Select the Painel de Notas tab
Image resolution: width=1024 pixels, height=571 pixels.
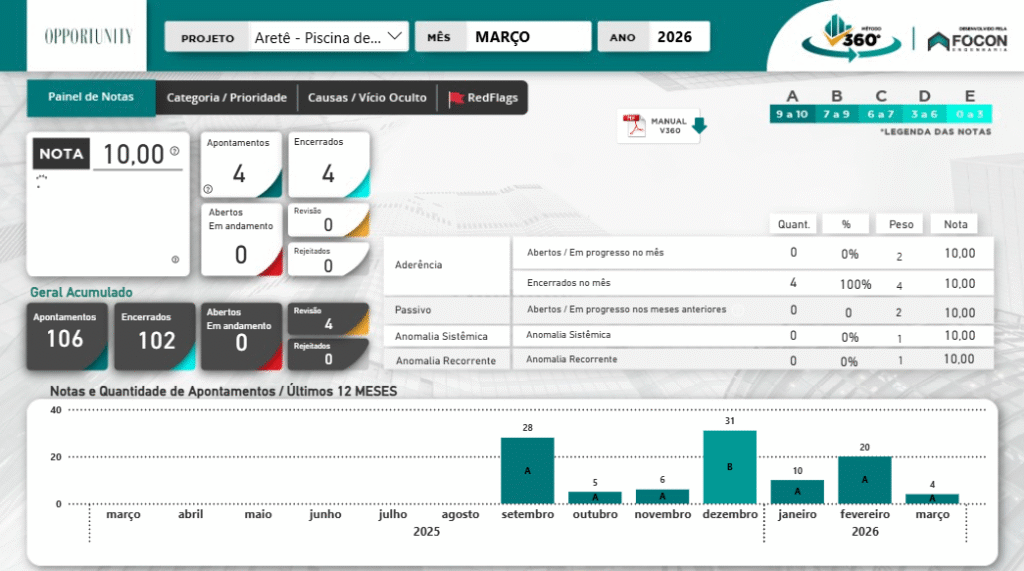[x=91, y=98]
